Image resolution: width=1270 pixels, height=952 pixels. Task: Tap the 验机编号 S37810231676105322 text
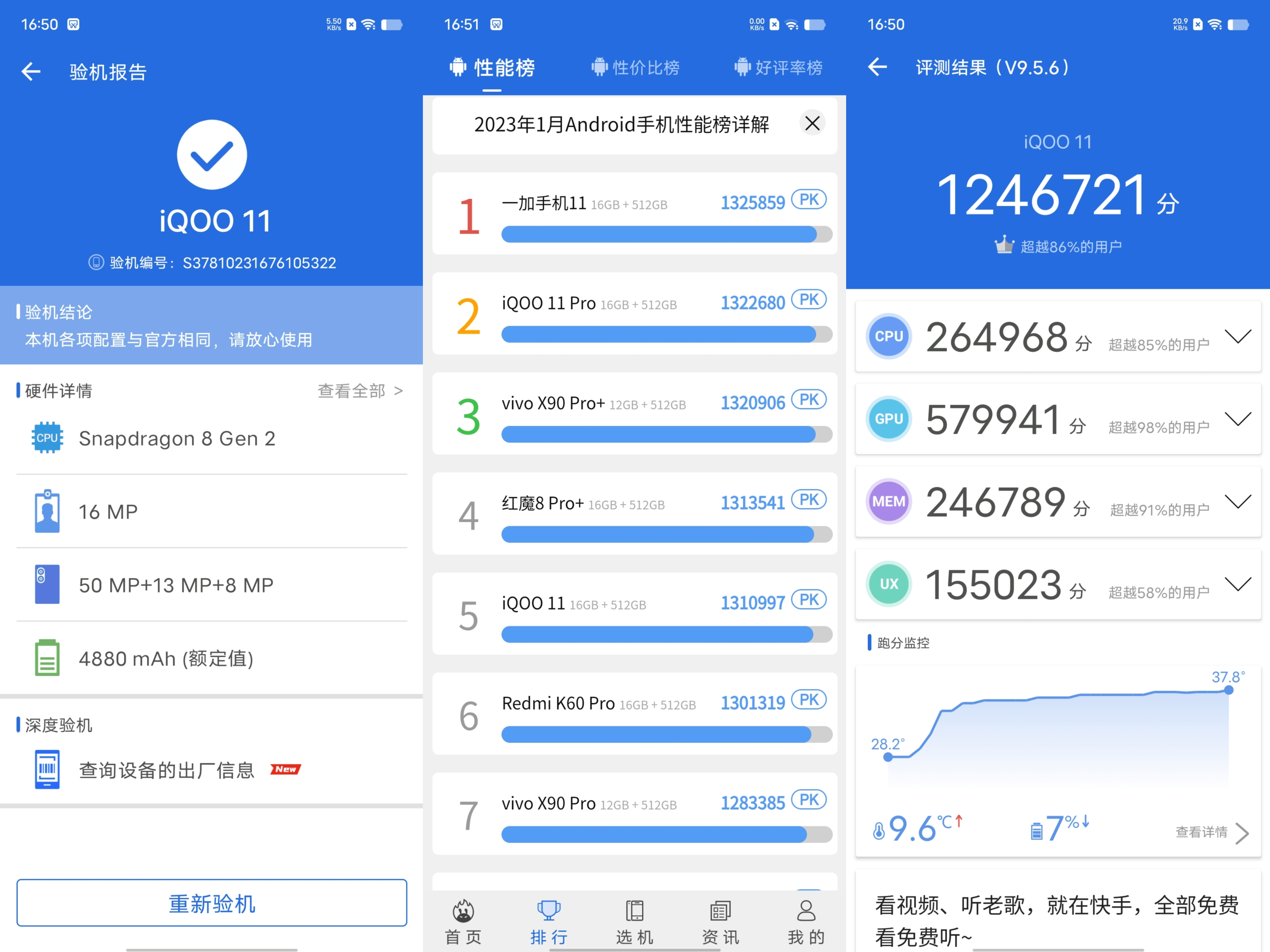223,263
